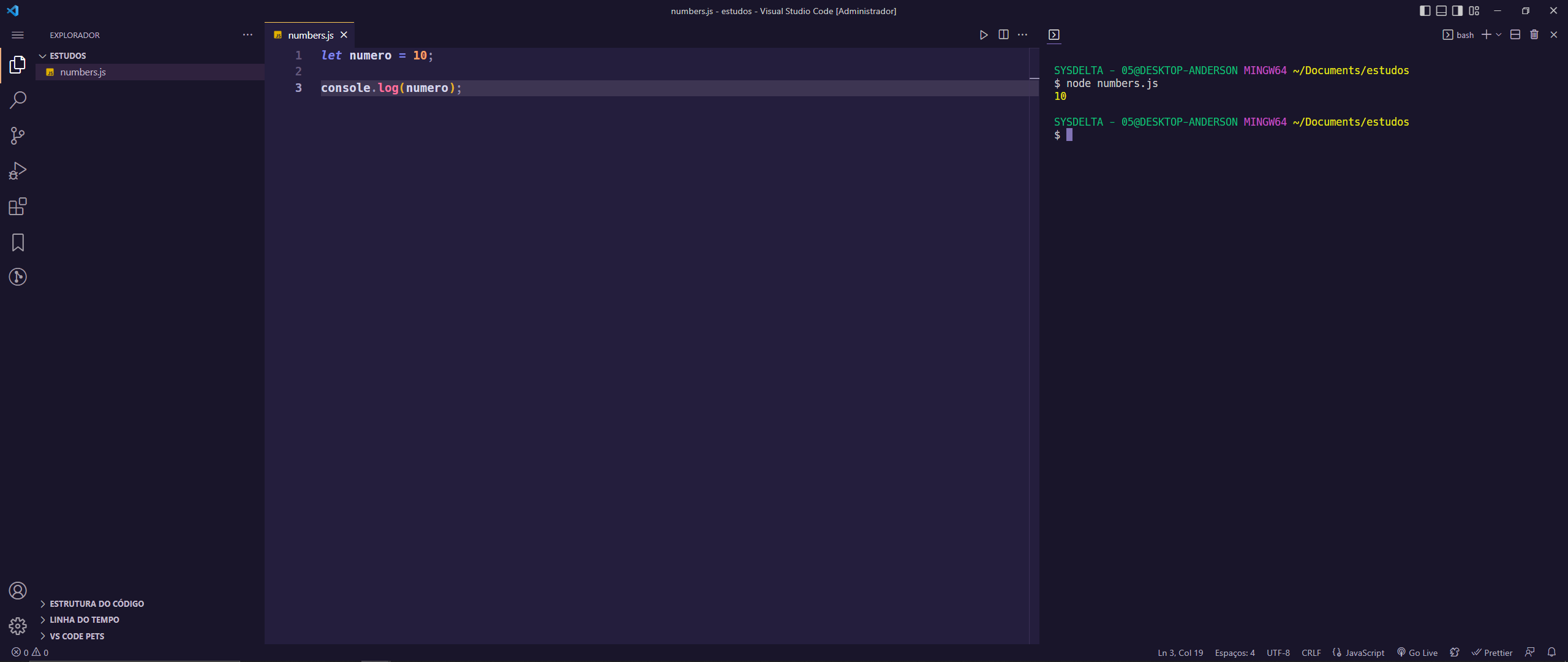Image resolution: width=1568 pixels, height=662 pixels.
Task: Toggle the primary side bar
Action: (1425, 11)
